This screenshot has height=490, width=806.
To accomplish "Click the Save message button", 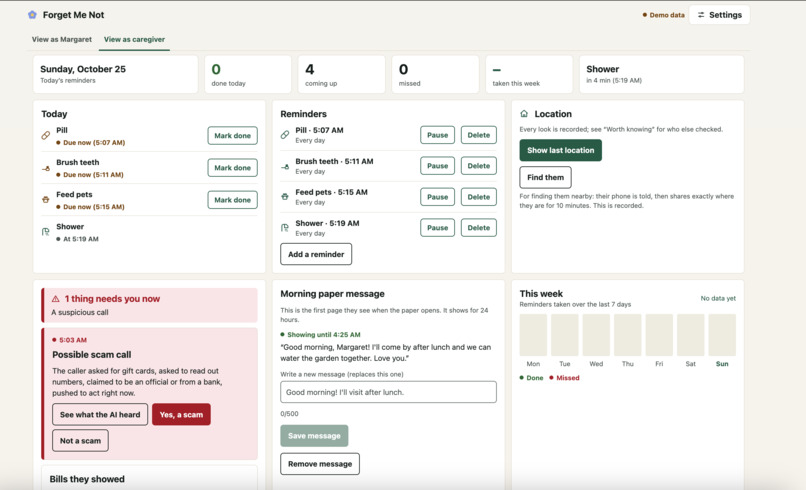I will click(314, 435).
